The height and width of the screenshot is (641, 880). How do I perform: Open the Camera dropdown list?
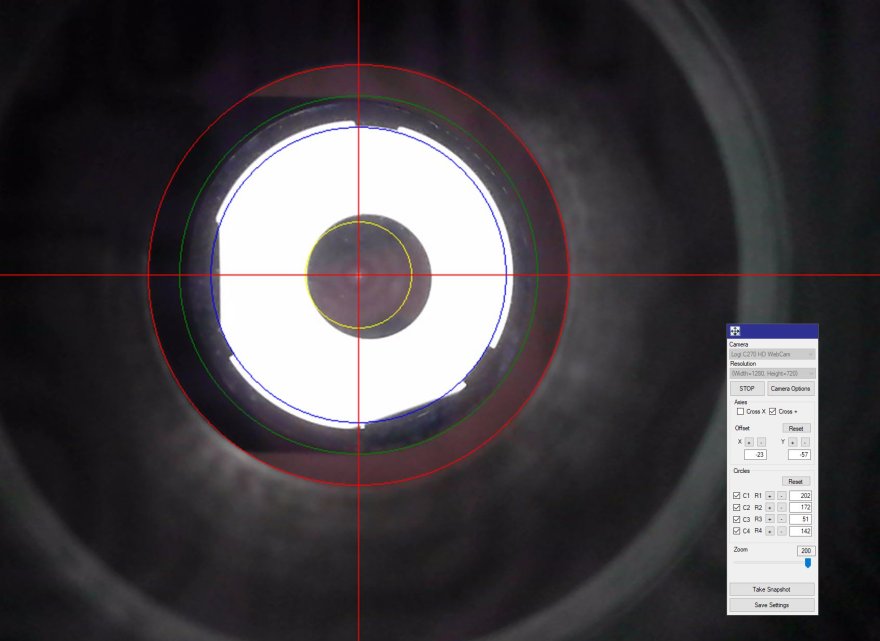pyautogui.click(x=772, y=354)
